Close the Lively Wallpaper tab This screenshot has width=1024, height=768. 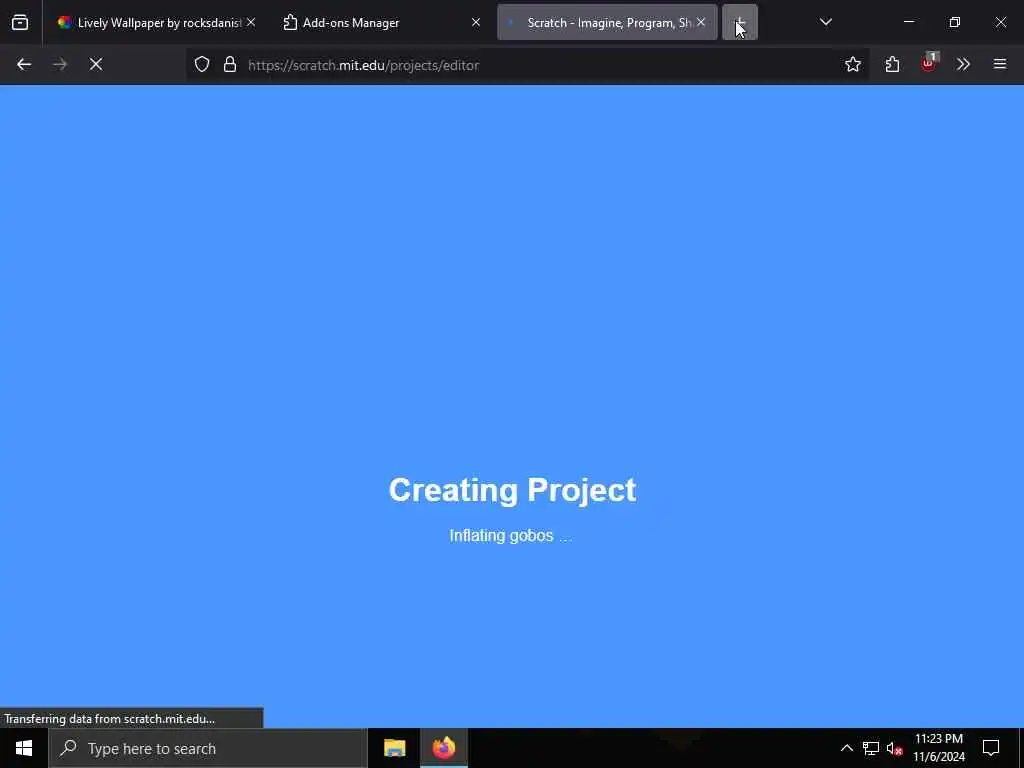tap(251, 23)
